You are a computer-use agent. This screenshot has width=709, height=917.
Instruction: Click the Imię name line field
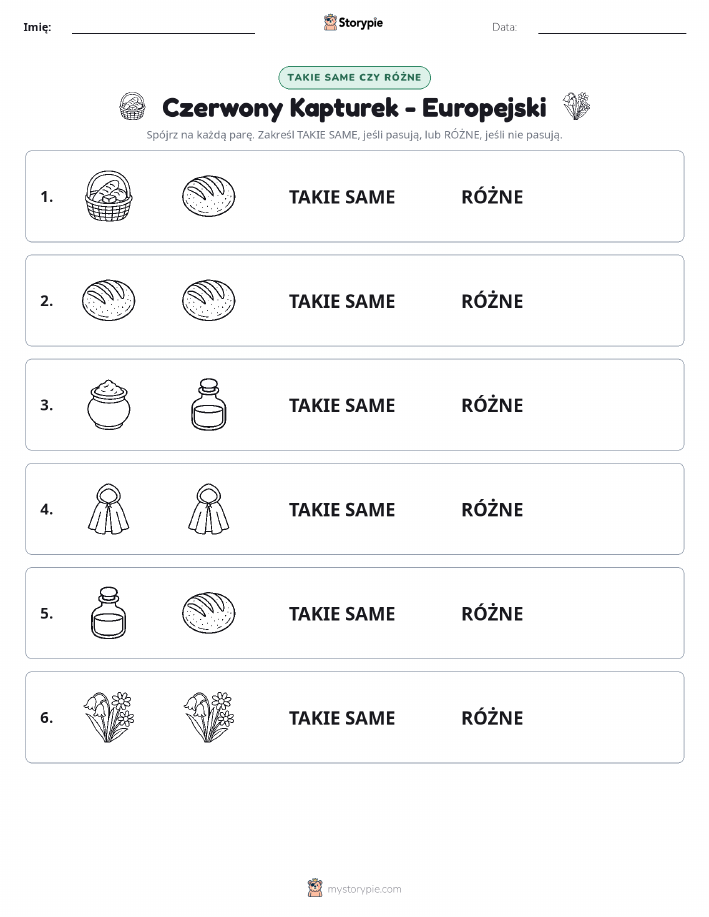click(163, 28)
